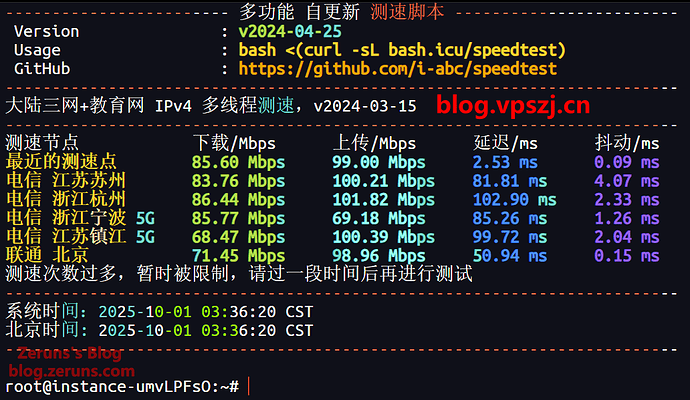Select the 电信 江苏苏州 node name

pyautogui.click(x=66, y=180)
